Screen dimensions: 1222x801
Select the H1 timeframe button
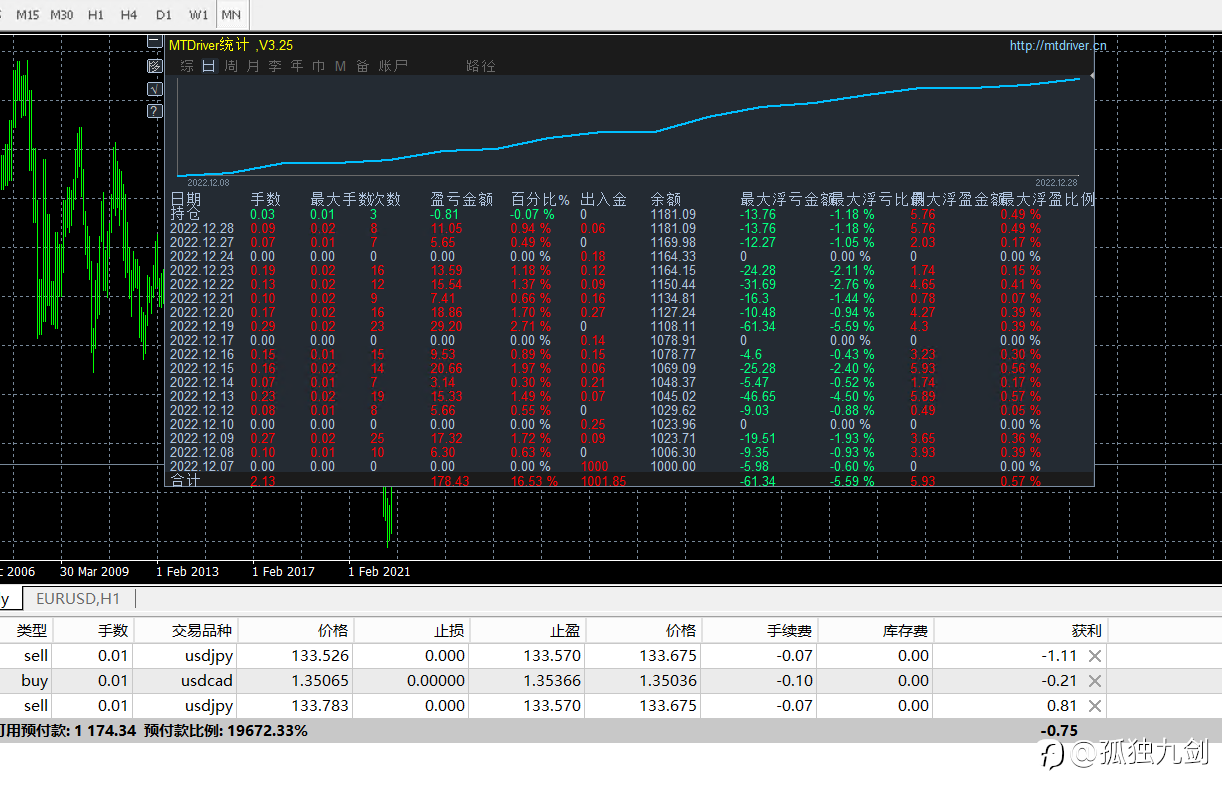[95, 15]
